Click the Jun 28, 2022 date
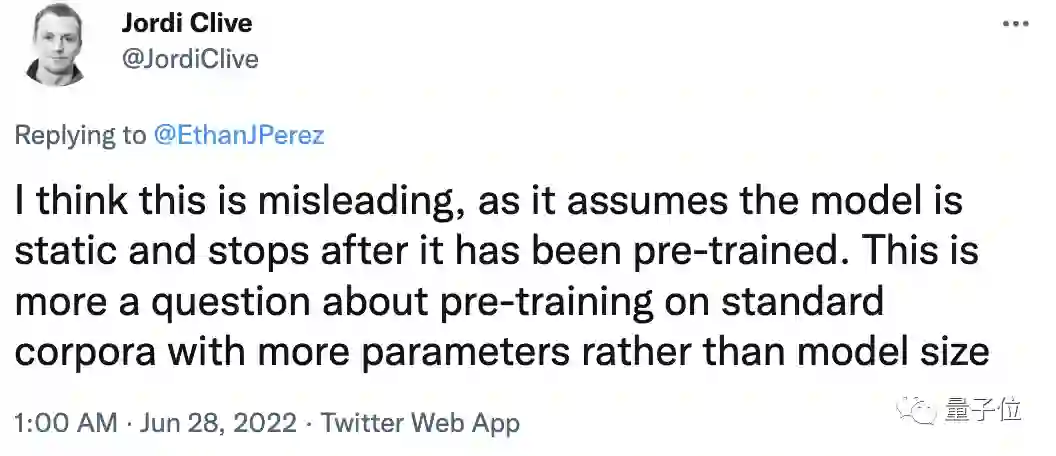The height and width of the screenshot is (456, 1056). point(218,423)
